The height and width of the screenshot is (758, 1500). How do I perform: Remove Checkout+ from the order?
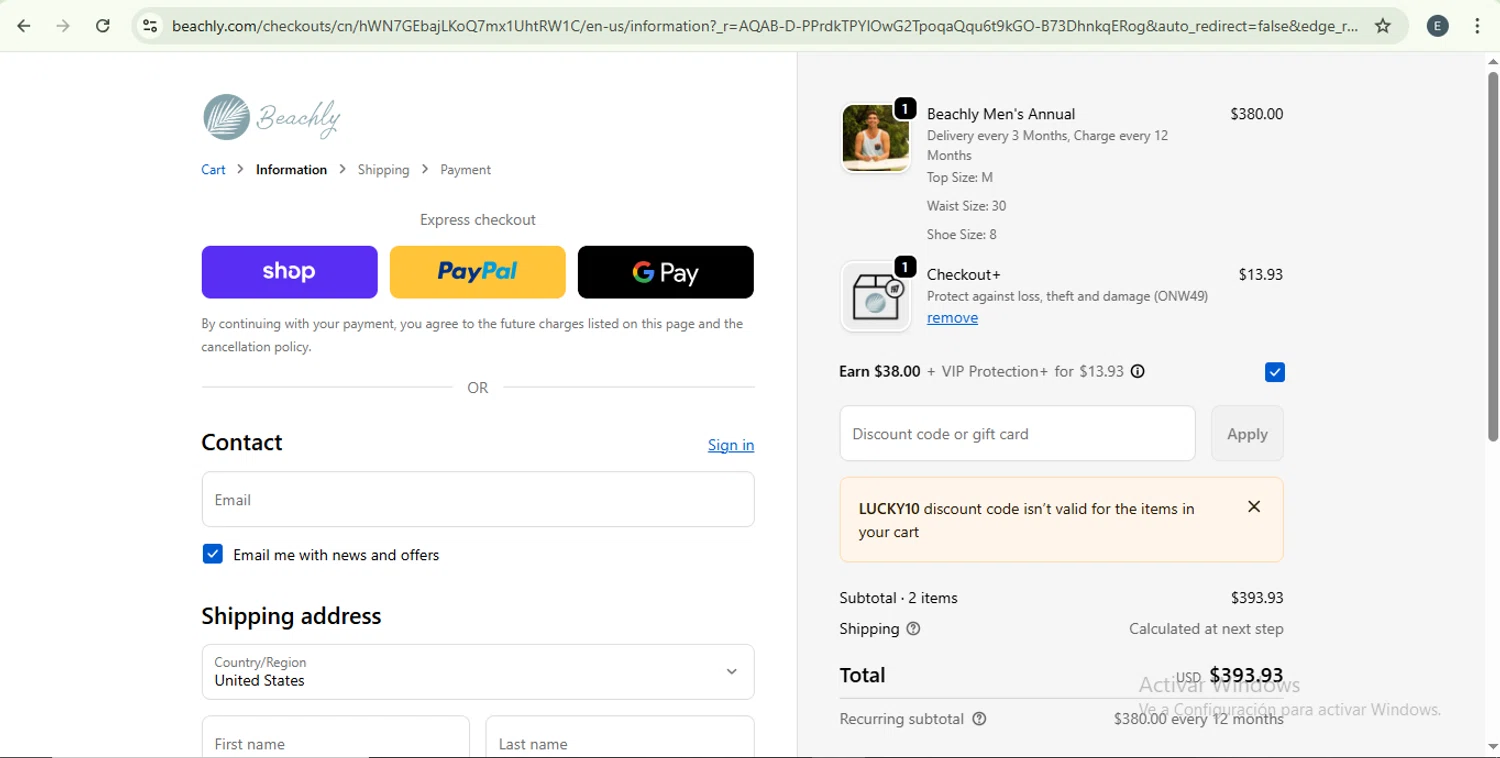click(952, 318)
